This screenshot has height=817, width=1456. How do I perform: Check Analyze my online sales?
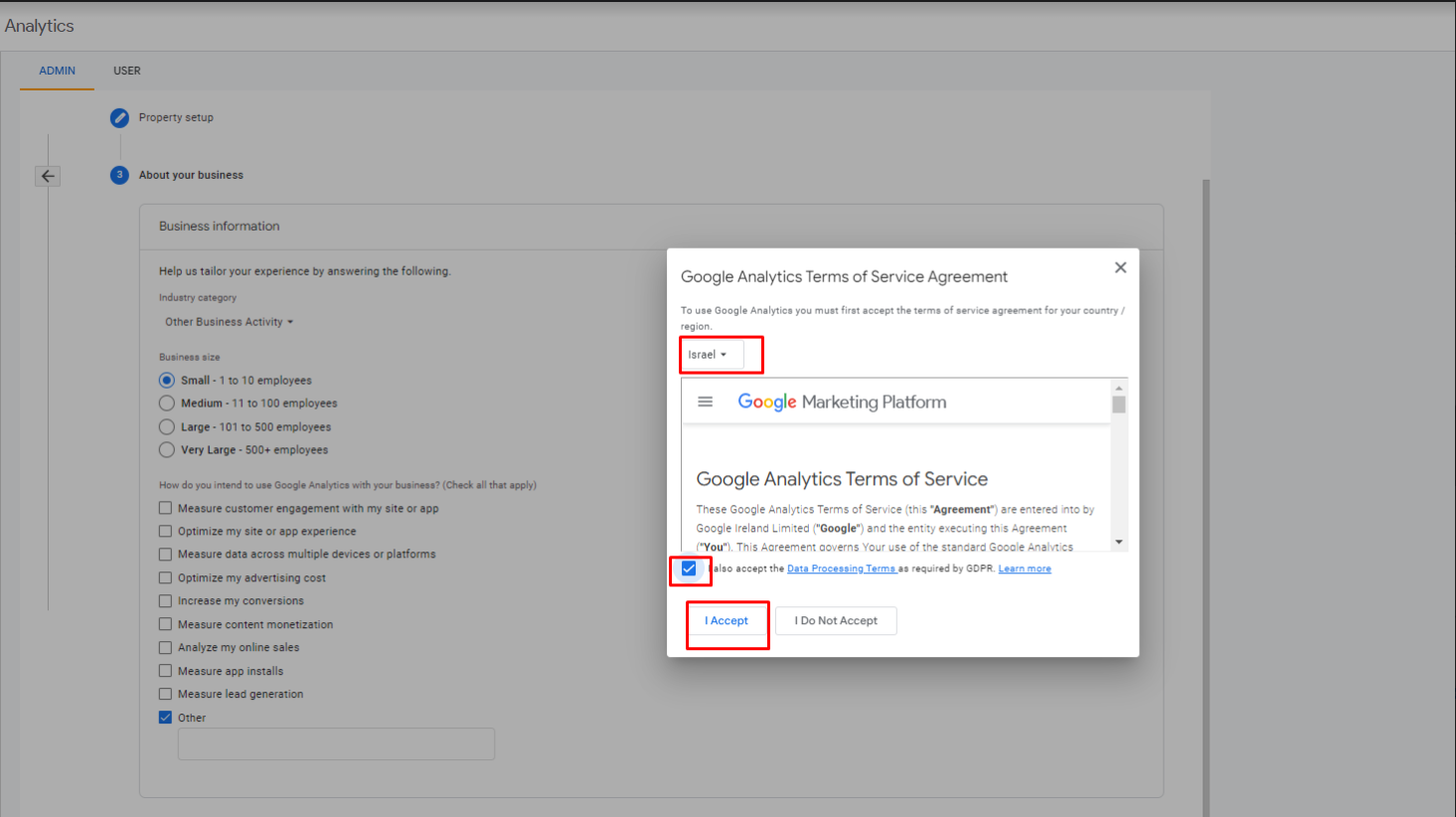(x=165, y=647)
